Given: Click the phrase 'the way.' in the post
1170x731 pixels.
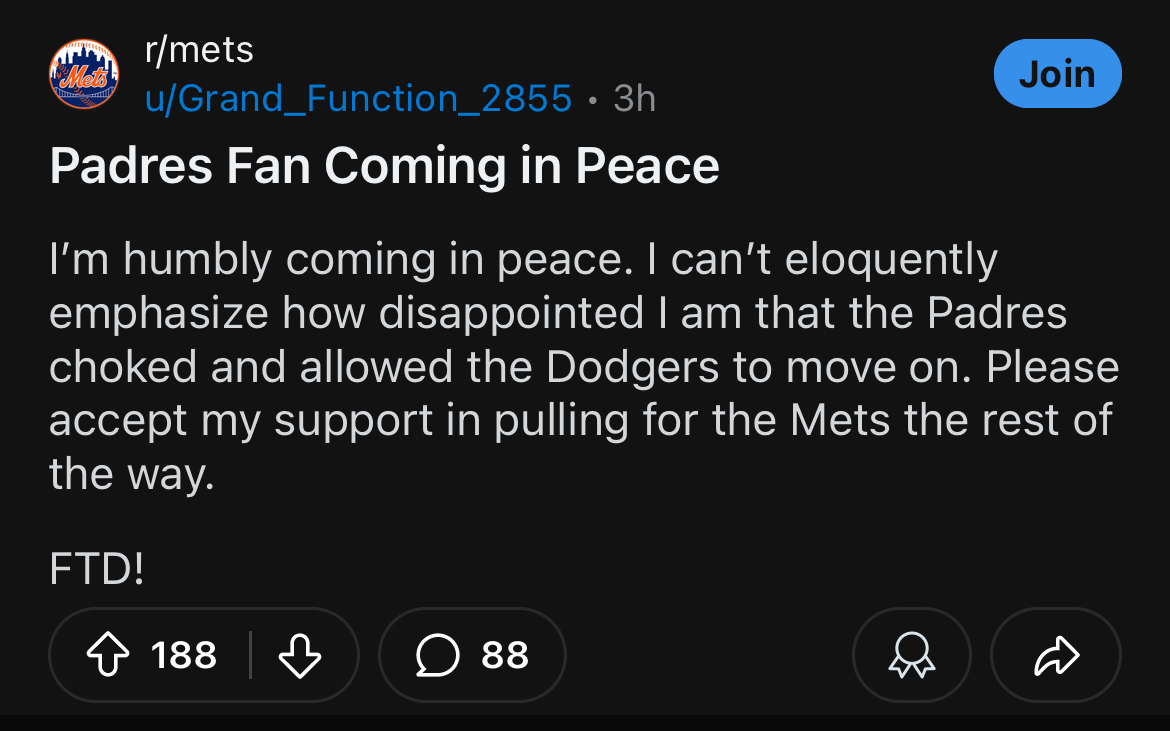Looking at the screenshot, I should pyautogui.click(x=131, y=474).
